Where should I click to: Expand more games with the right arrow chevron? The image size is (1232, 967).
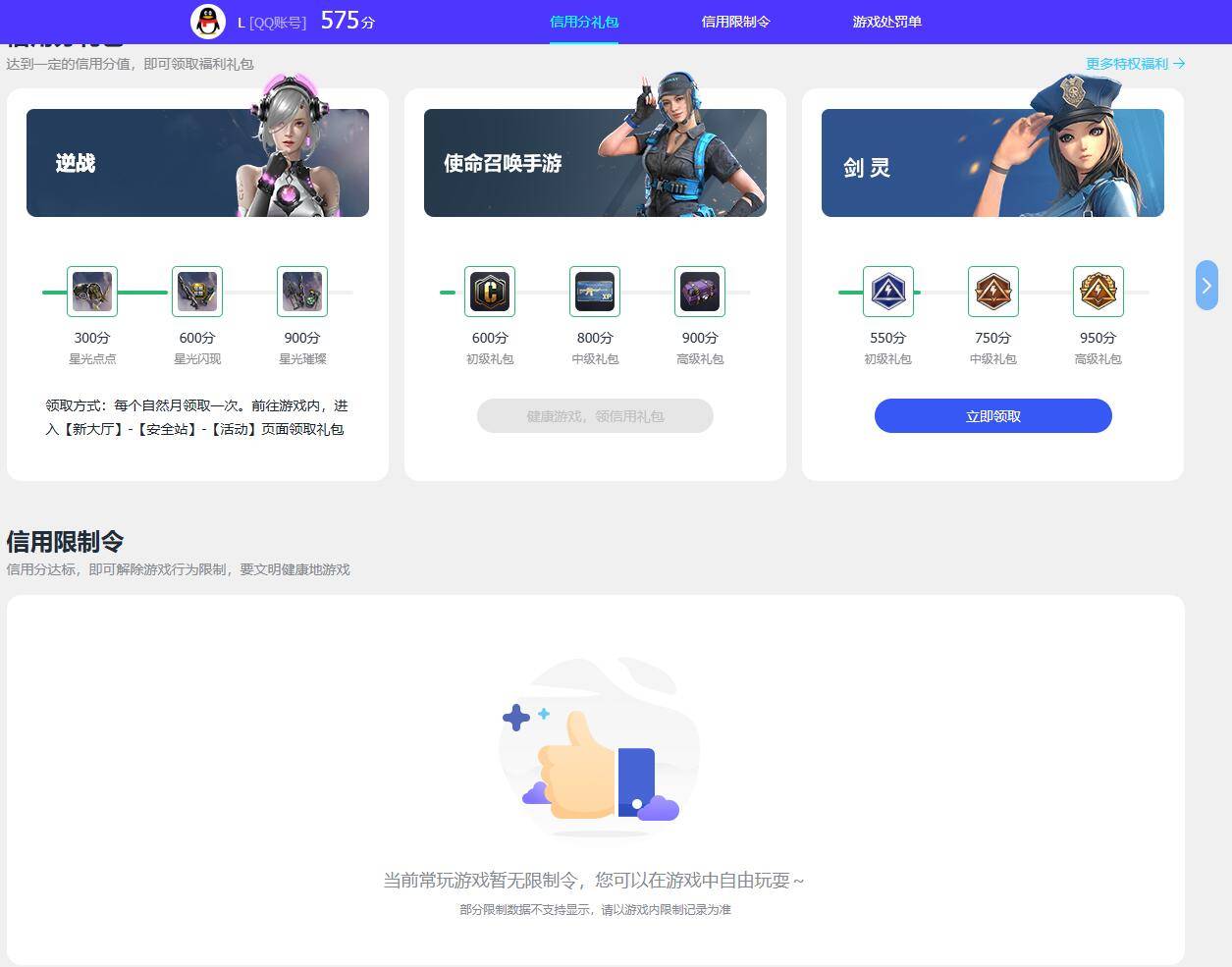(1206, 285)
